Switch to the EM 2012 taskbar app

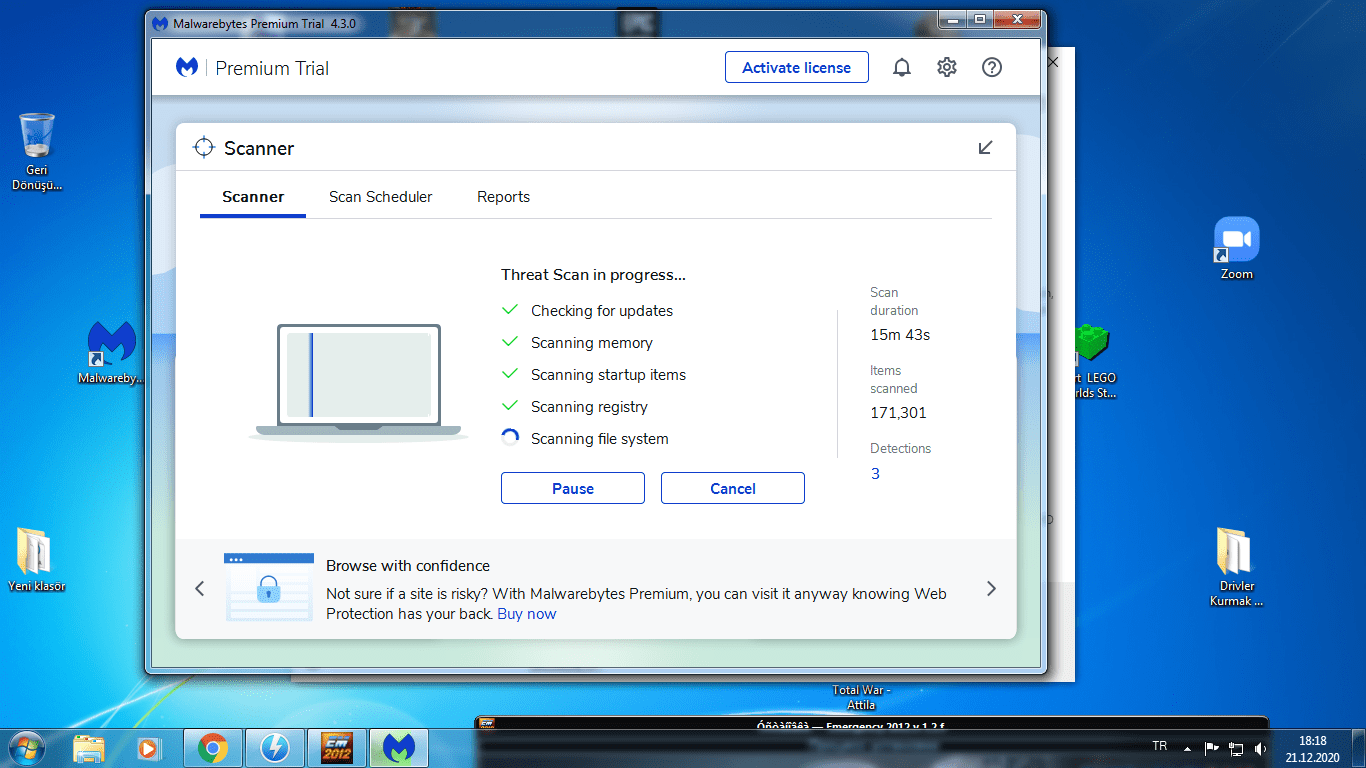[x=336, y=748]
